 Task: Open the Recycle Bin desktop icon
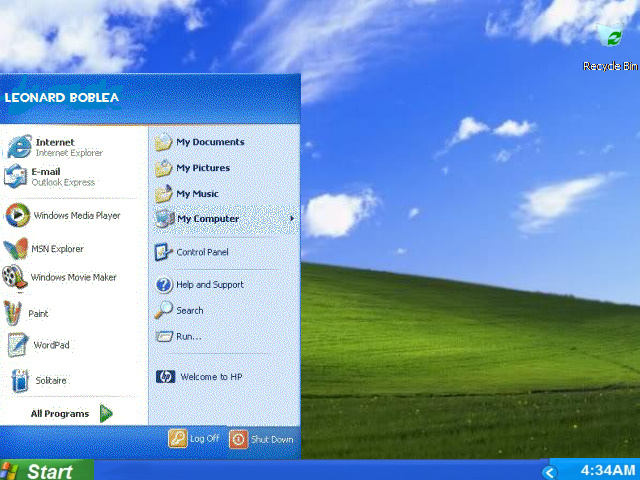[610, 35]
